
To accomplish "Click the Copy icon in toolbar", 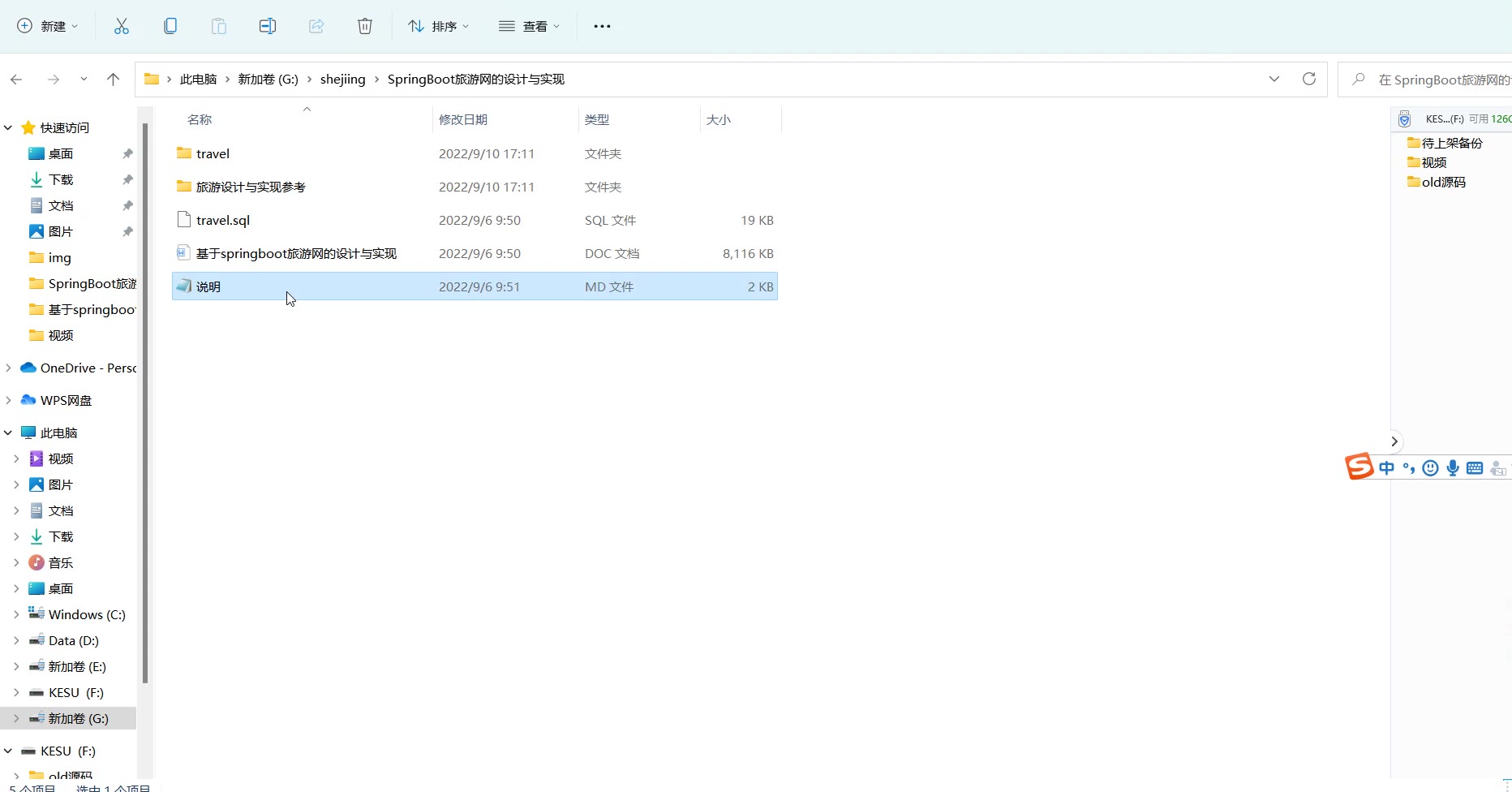I will pos(170,27).
